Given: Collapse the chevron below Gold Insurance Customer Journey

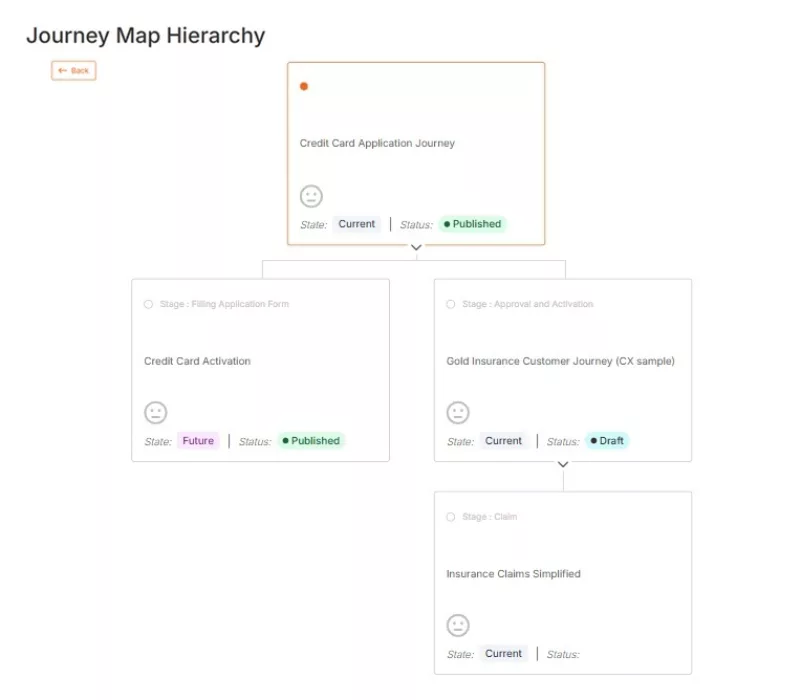Looking at the screenshot, I should 563,464.
